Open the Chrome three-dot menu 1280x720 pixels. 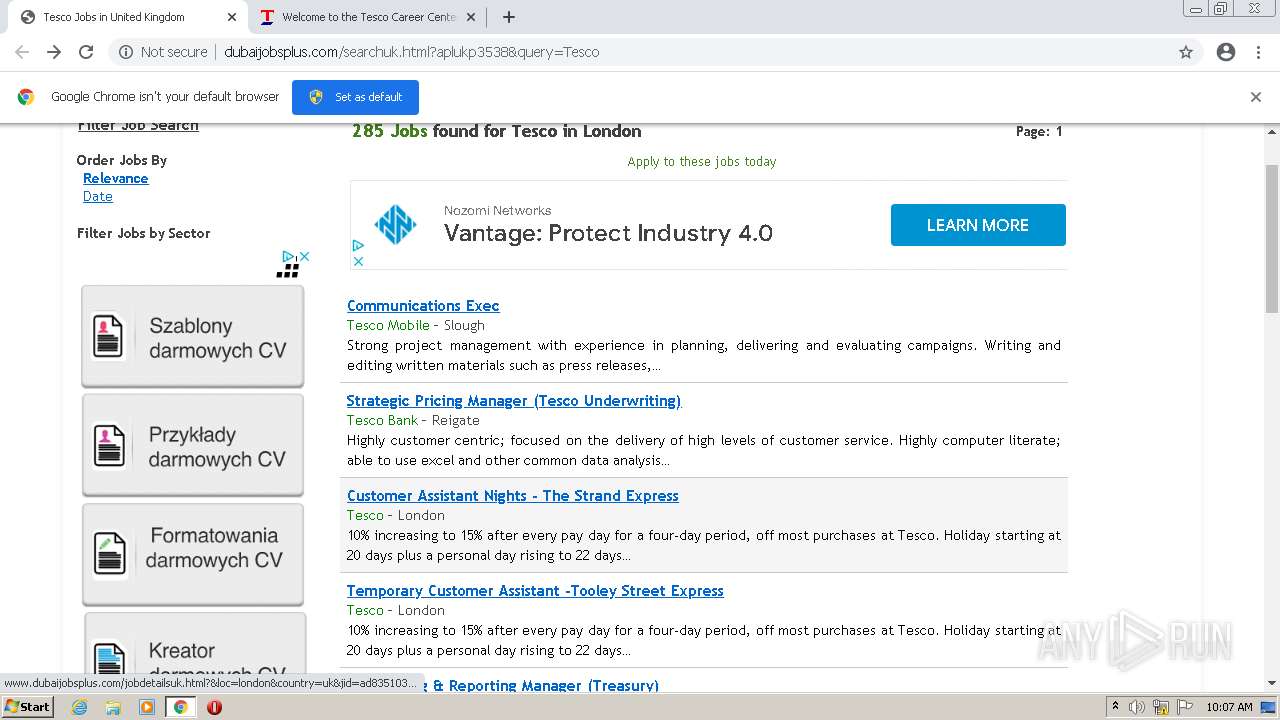pyautogui.click(x=1258, y=52)
